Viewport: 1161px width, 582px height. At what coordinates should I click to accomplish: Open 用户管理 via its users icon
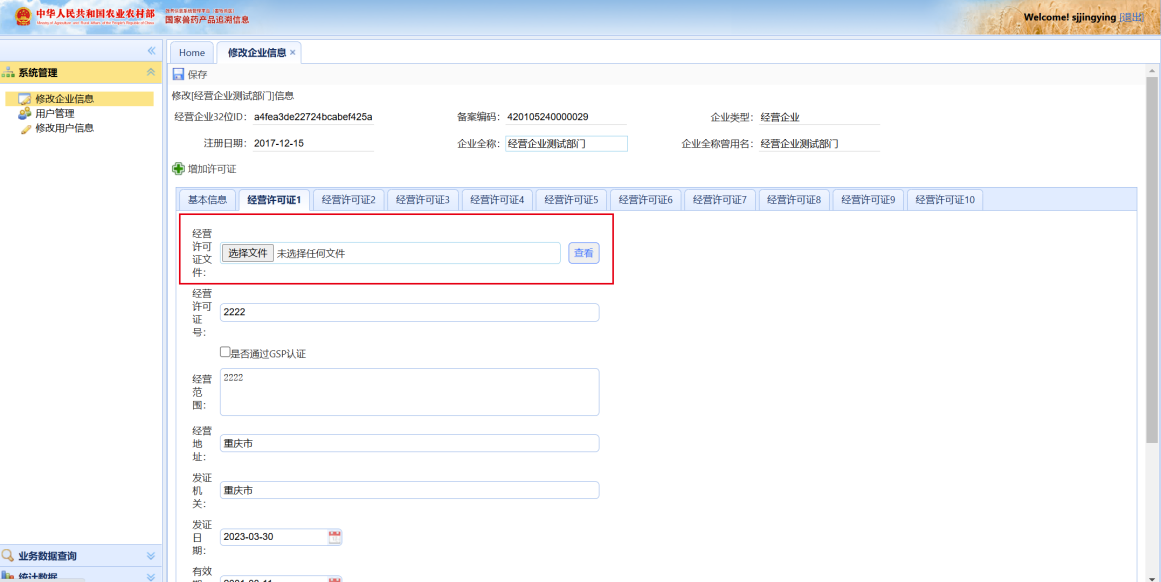point(25,113)
